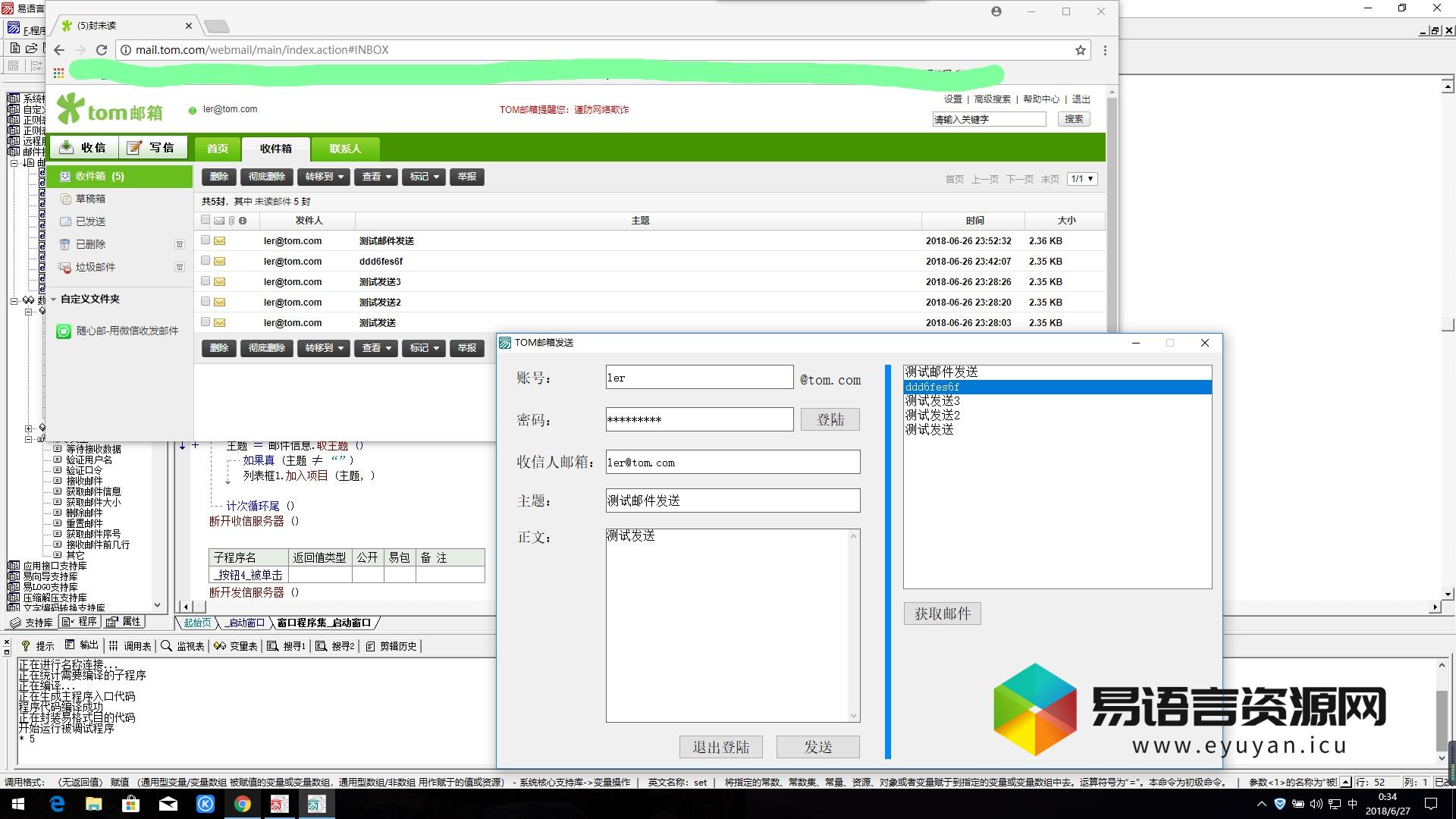Click the 退出登陆 button
The height and width of the screenshot is (819, 1456).
(x=721, y=747)
